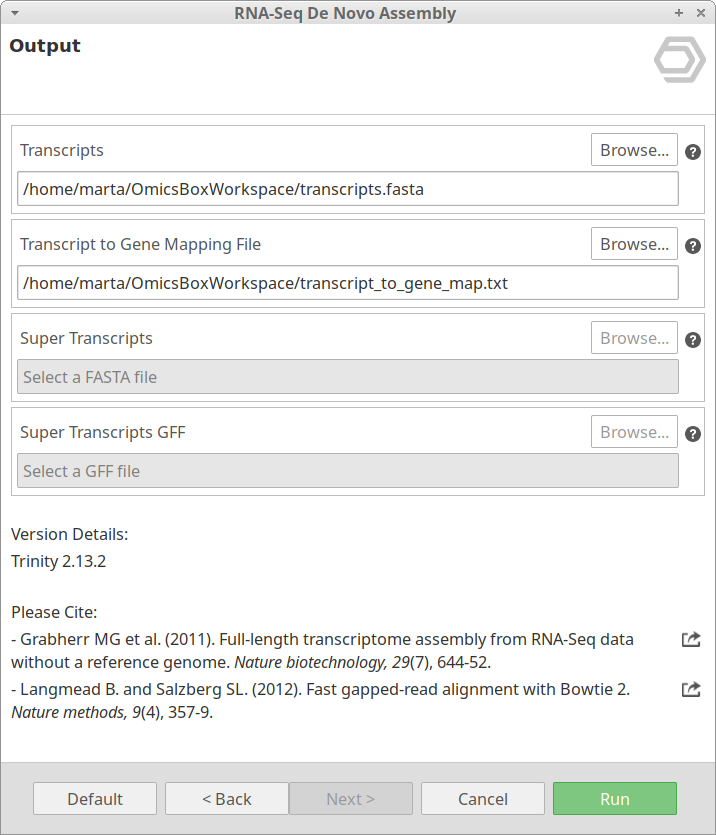Cancel the RNA-Seq assembly wizard
The image size is (716, 835).
coord(483,799)
